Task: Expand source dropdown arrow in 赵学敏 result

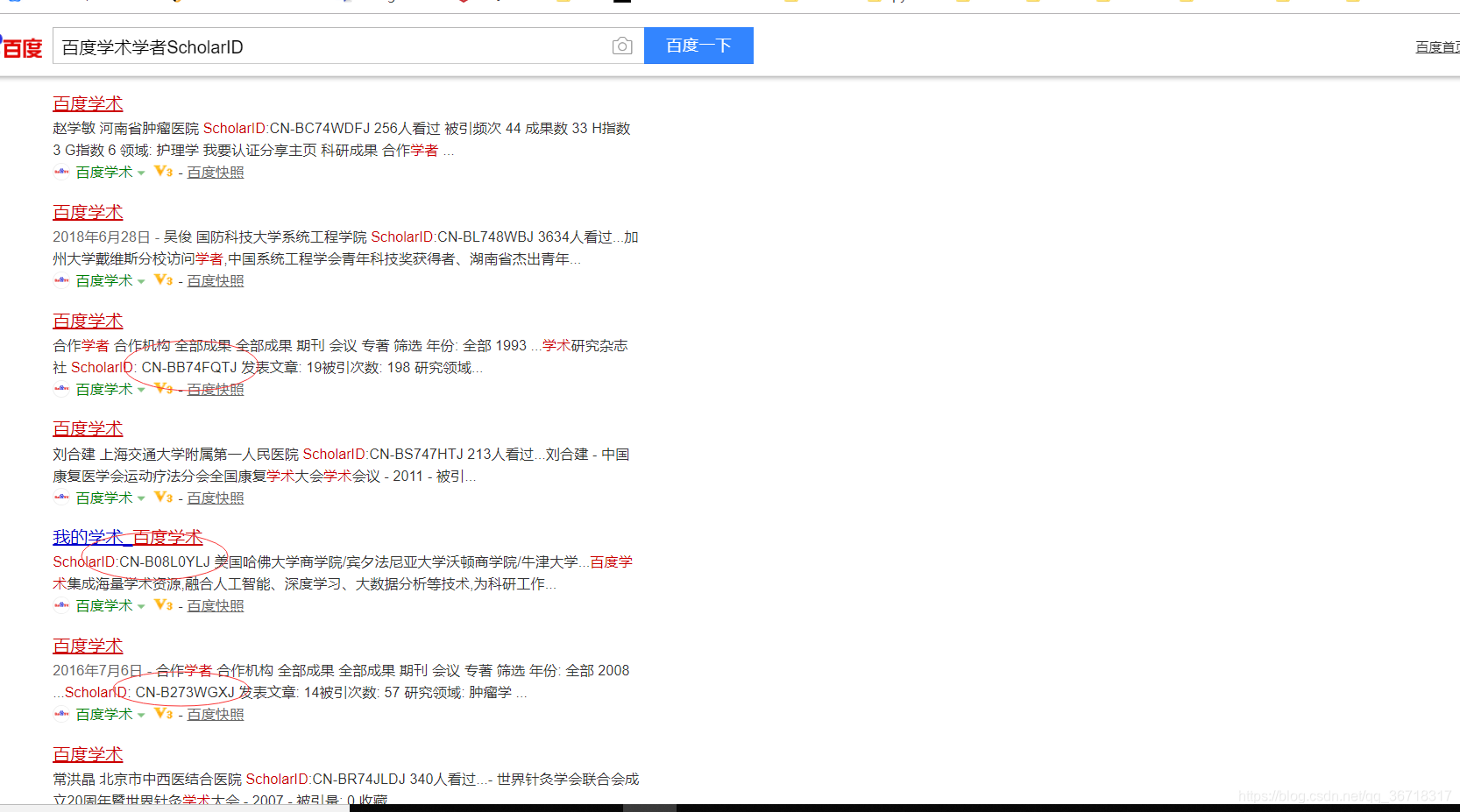Action: click(141, 173)
